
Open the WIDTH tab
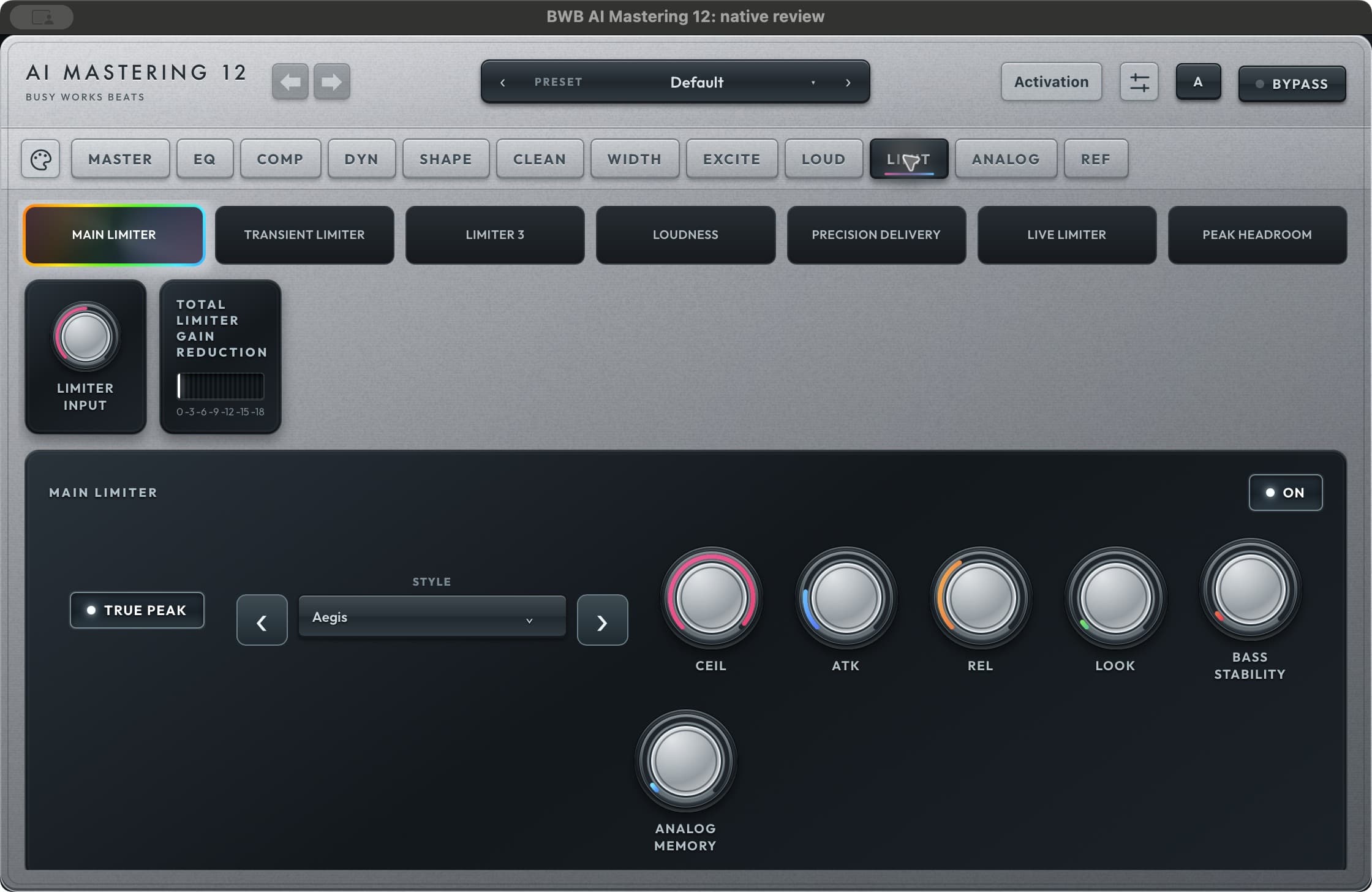635,159
